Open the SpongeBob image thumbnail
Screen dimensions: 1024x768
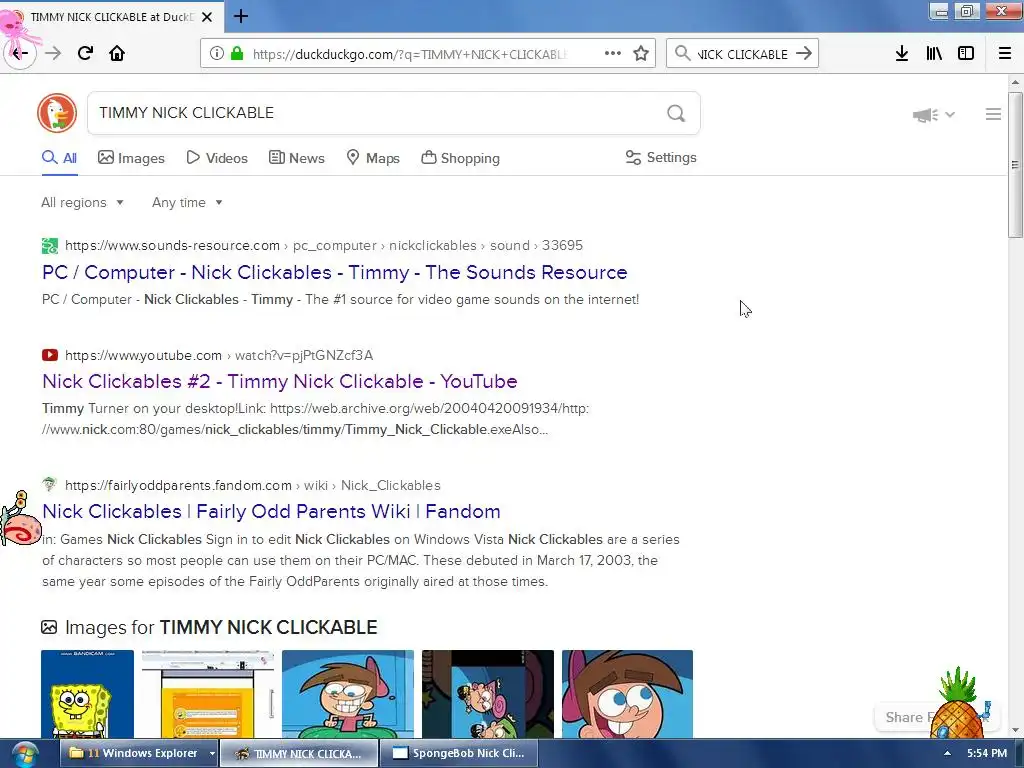pyautogui.click(x=88, y=694)
